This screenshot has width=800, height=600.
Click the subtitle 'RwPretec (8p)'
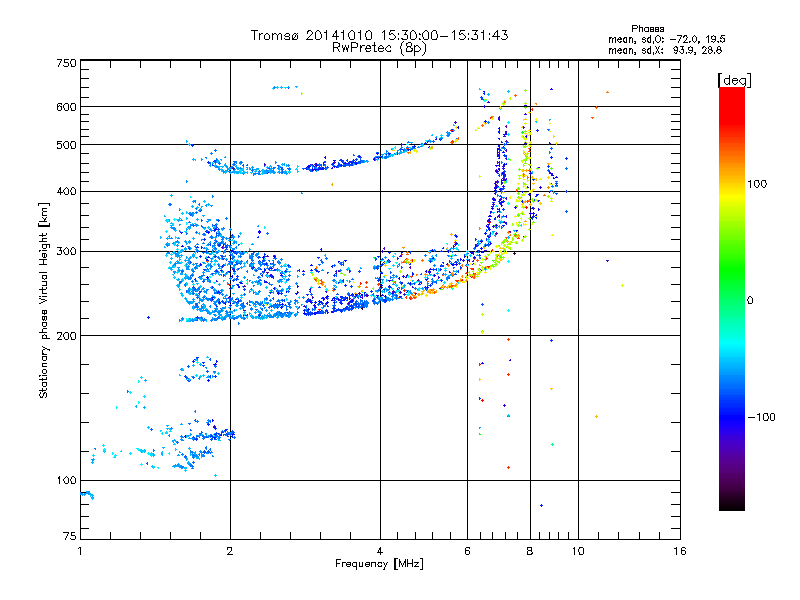[379, 48]
